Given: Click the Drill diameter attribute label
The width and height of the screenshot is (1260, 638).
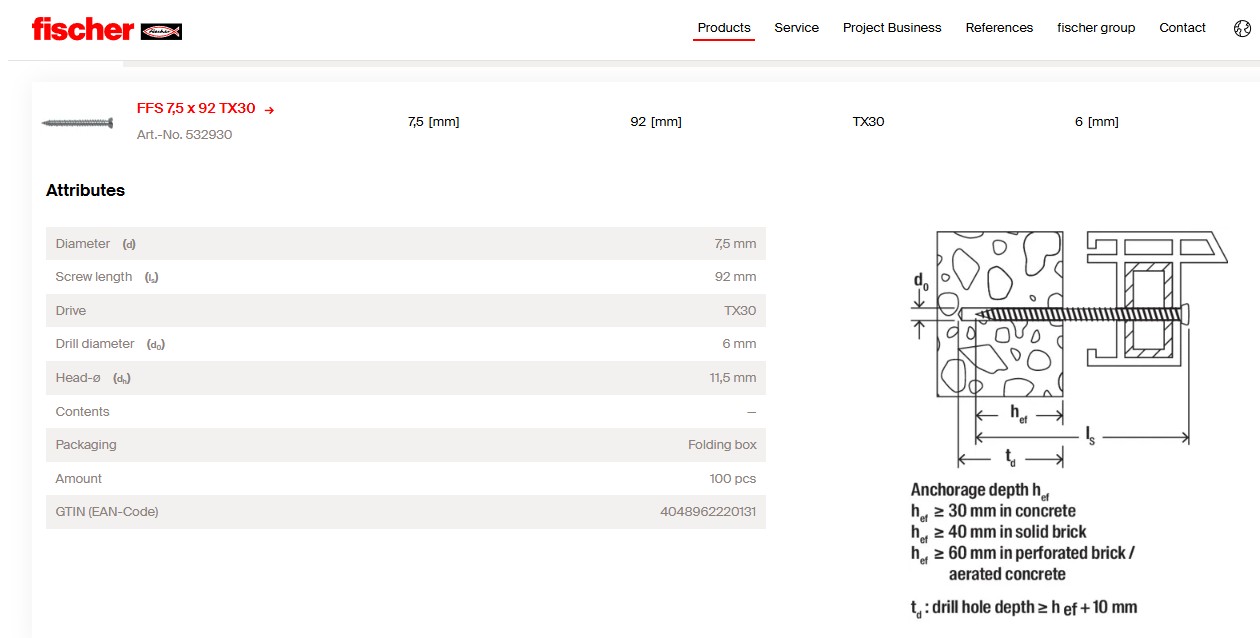Looking at the screenshot, I should point(95,344).
